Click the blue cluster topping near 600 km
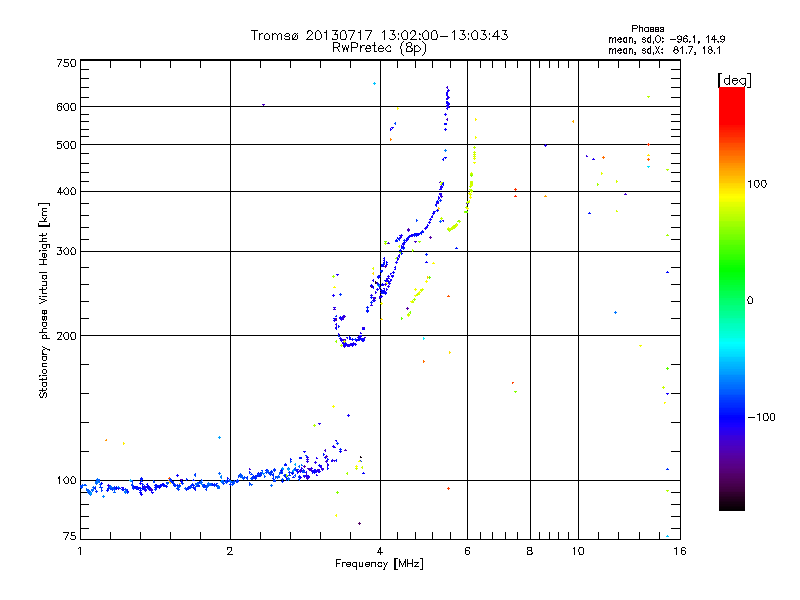Viewport: 800px width, 600px height. [447, 108]
